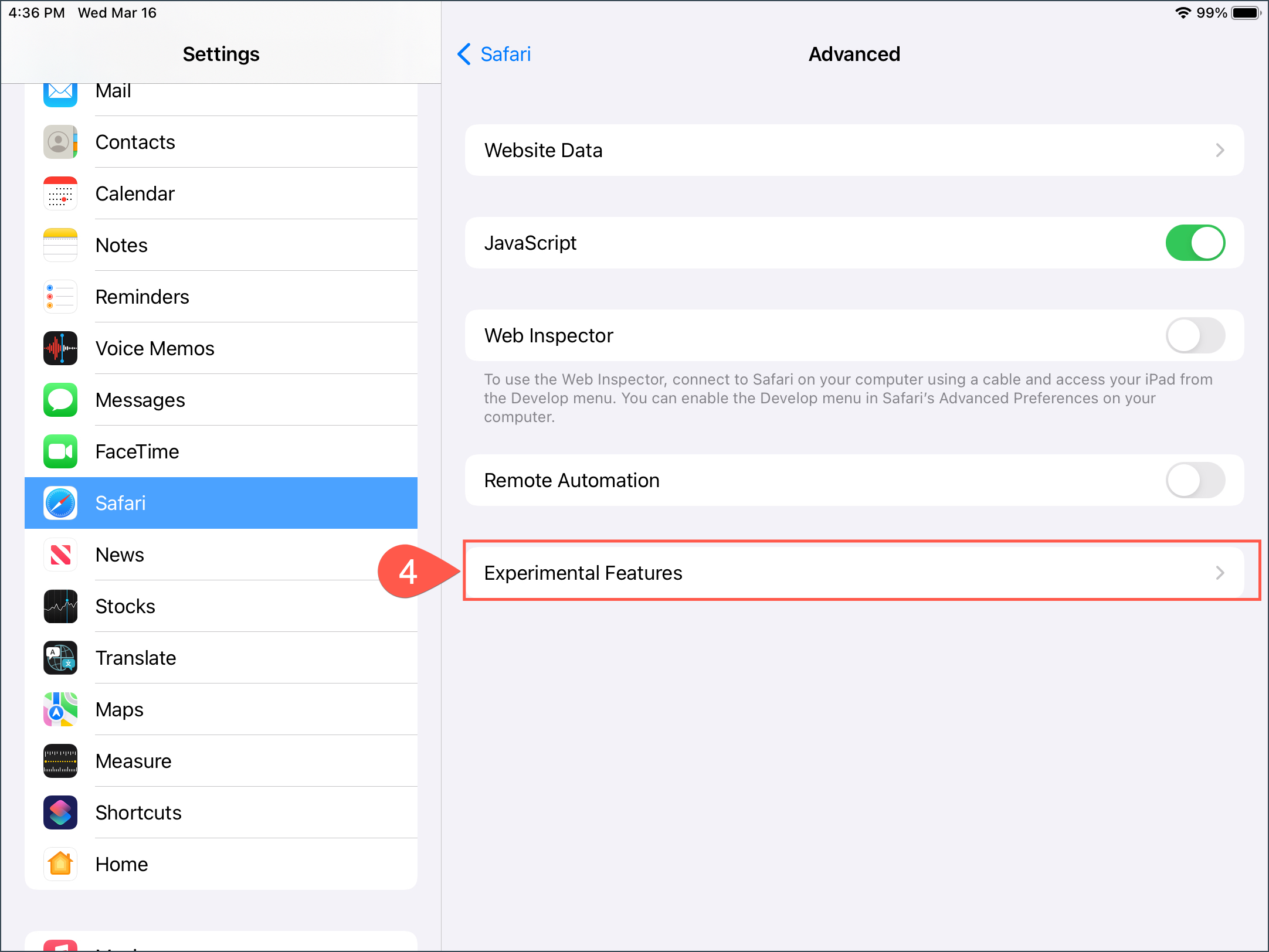This screenshot has height=952, width=1269.
Task: Tap the Advanced page title
Action: pyautogui.click(x=854, y=54)
